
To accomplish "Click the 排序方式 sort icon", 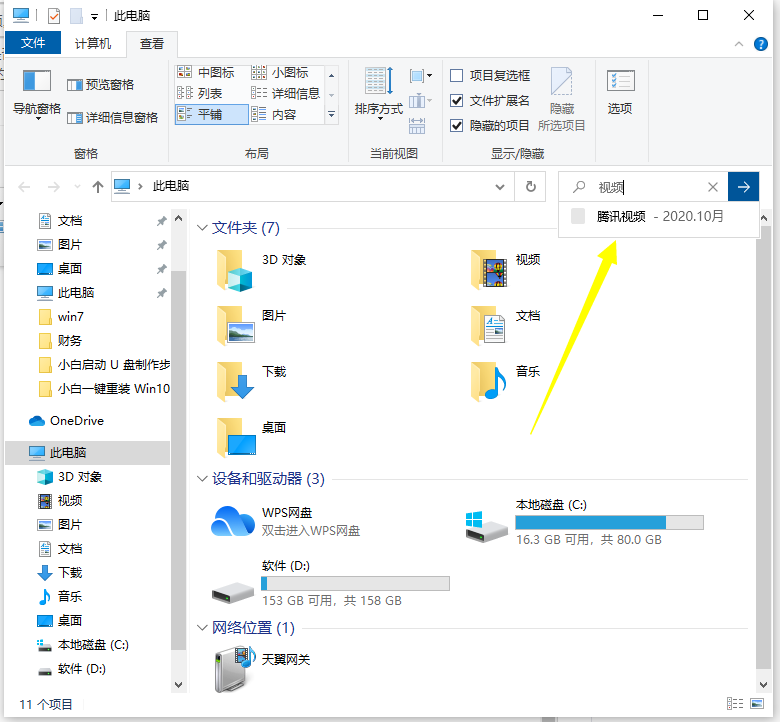I will point(378,82).
